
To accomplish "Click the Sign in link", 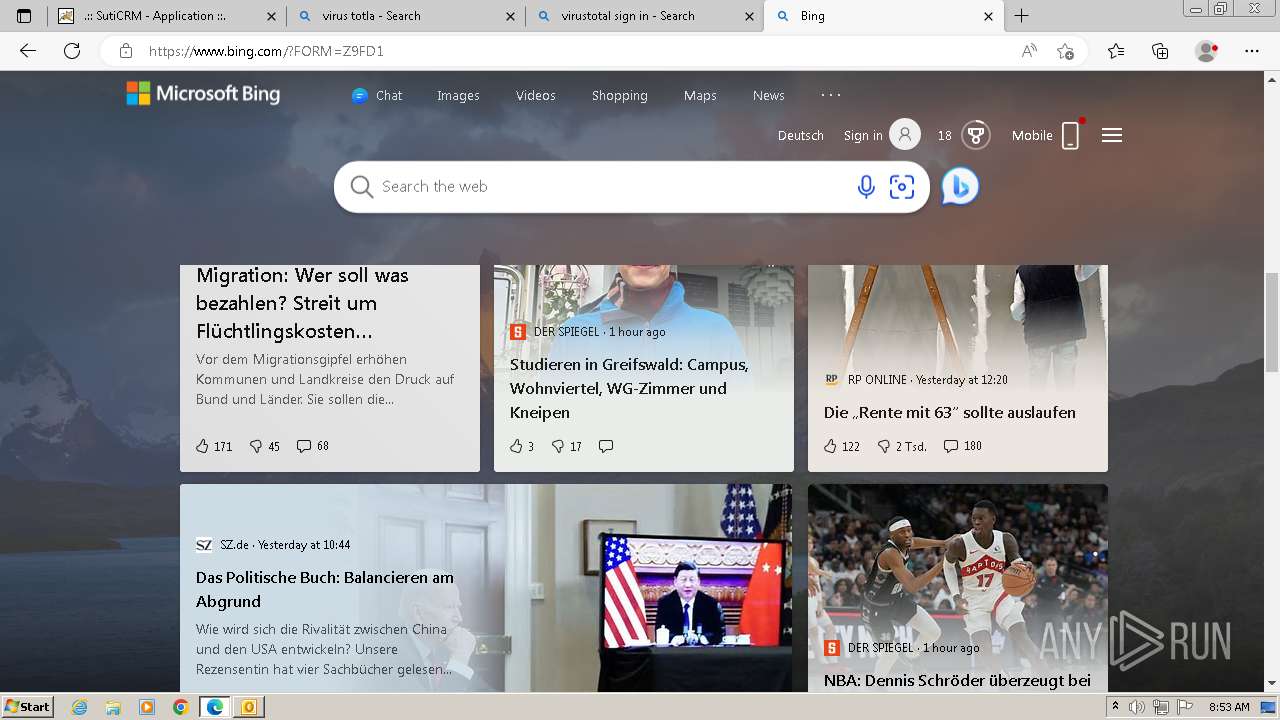I will pos(863,135).
